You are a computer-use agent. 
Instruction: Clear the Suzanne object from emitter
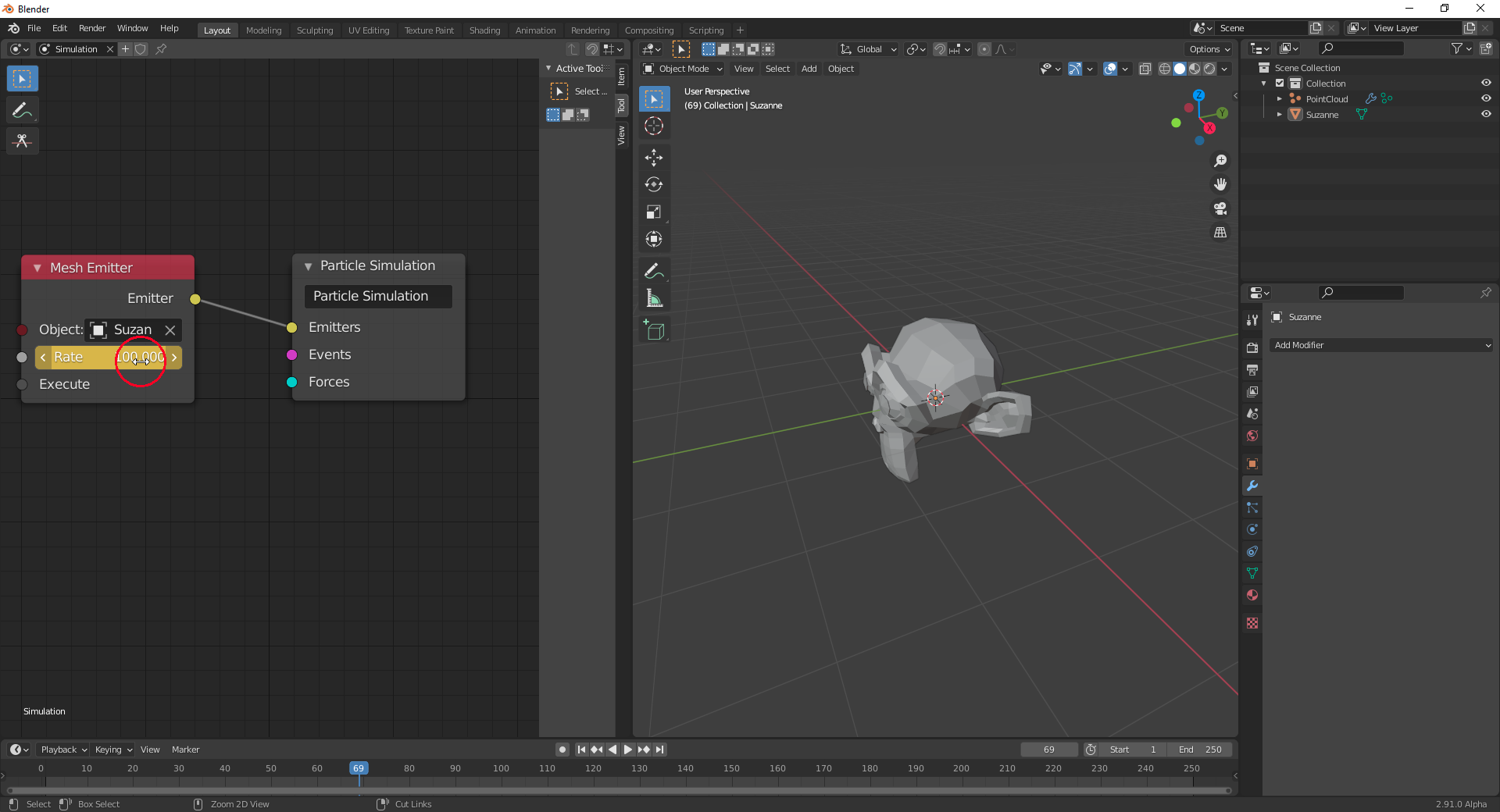point(170,330)
